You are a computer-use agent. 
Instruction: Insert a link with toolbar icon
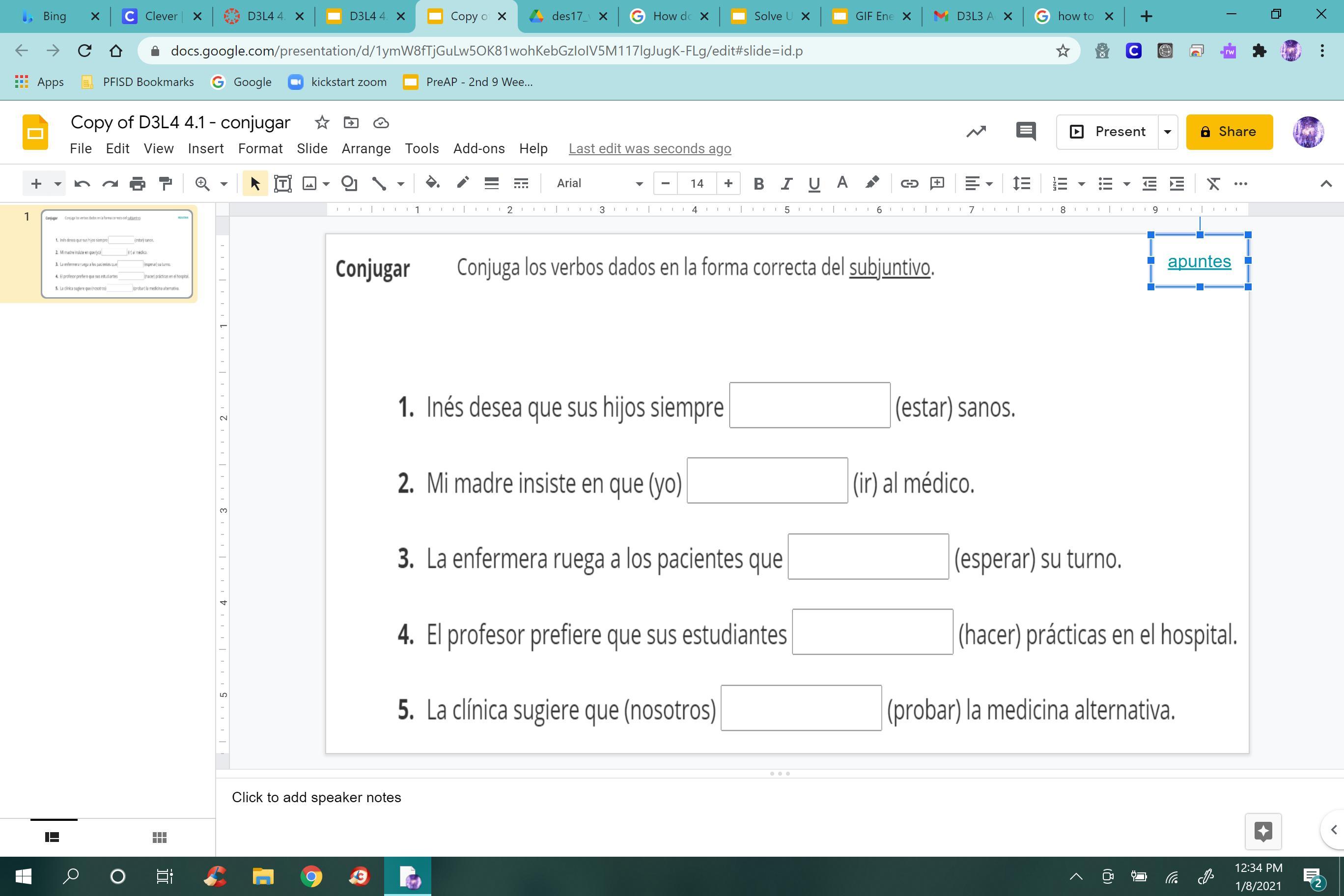(x=909, y=183)
